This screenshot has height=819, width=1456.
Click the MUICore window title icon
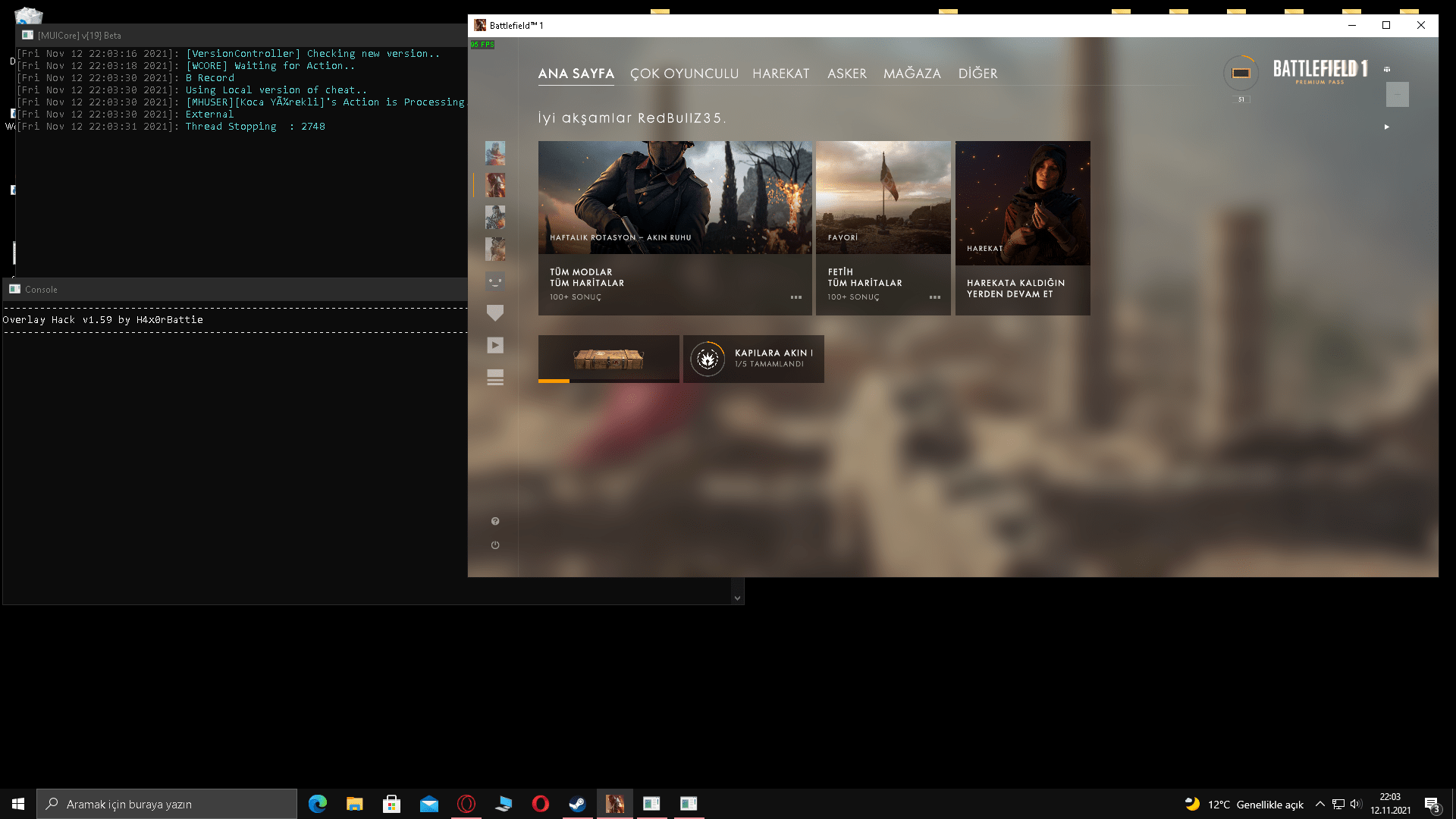28,35
